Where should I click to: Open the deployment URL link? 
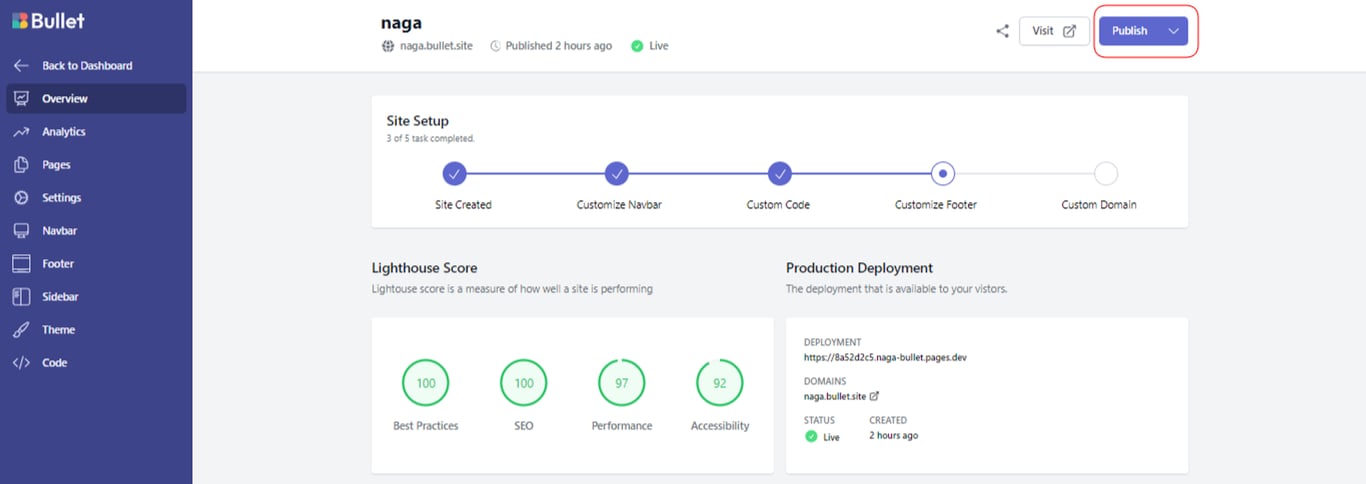click(x=885, y=357)
